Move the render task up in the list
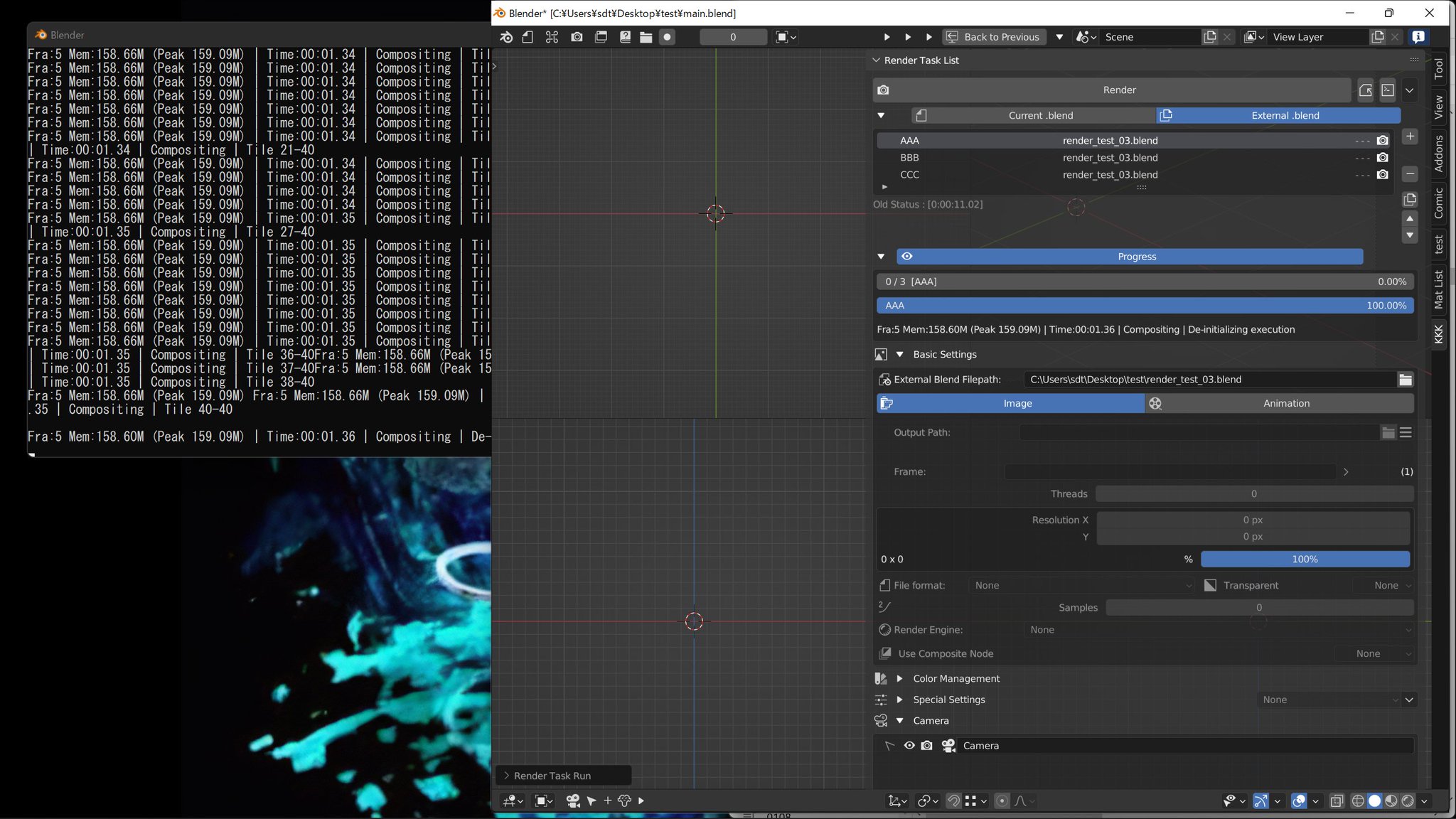Image resolution: width=1456 pixels, height=819 pixels. pos(1410,219)
